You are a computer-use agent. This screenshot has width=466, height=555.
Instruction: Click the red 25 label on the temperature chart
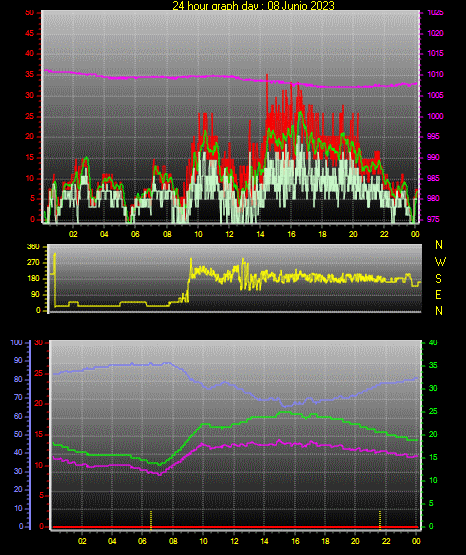(x=39, y=374)
